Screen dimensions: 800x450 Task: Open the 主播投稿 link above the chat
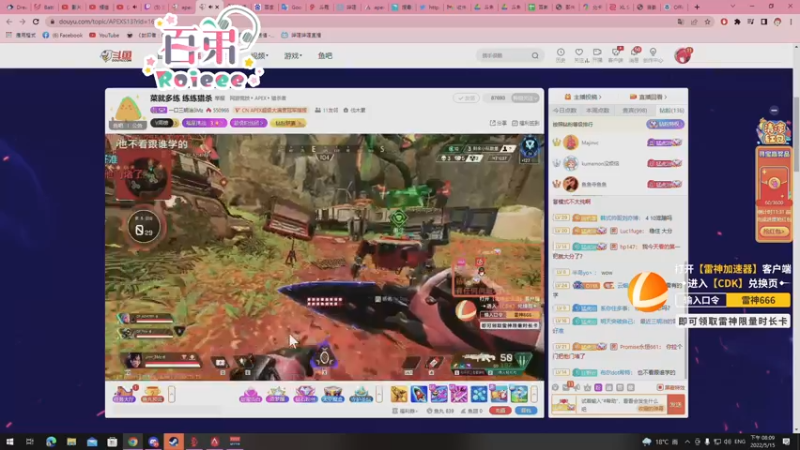pyautogui.click(x=583, y=97)
